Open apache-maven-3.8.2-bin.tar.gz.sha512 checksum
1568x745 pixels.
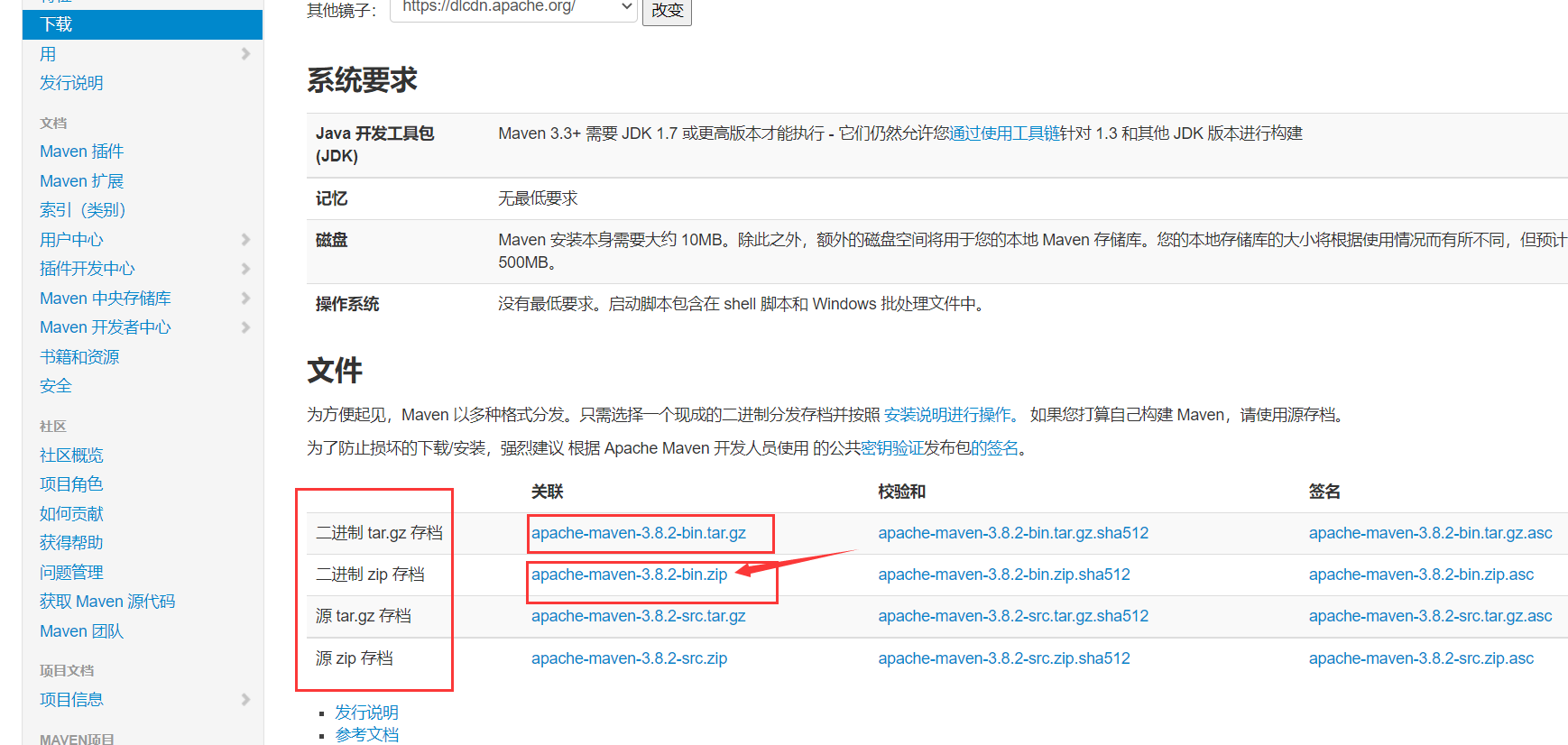(x=1013, y=533)
